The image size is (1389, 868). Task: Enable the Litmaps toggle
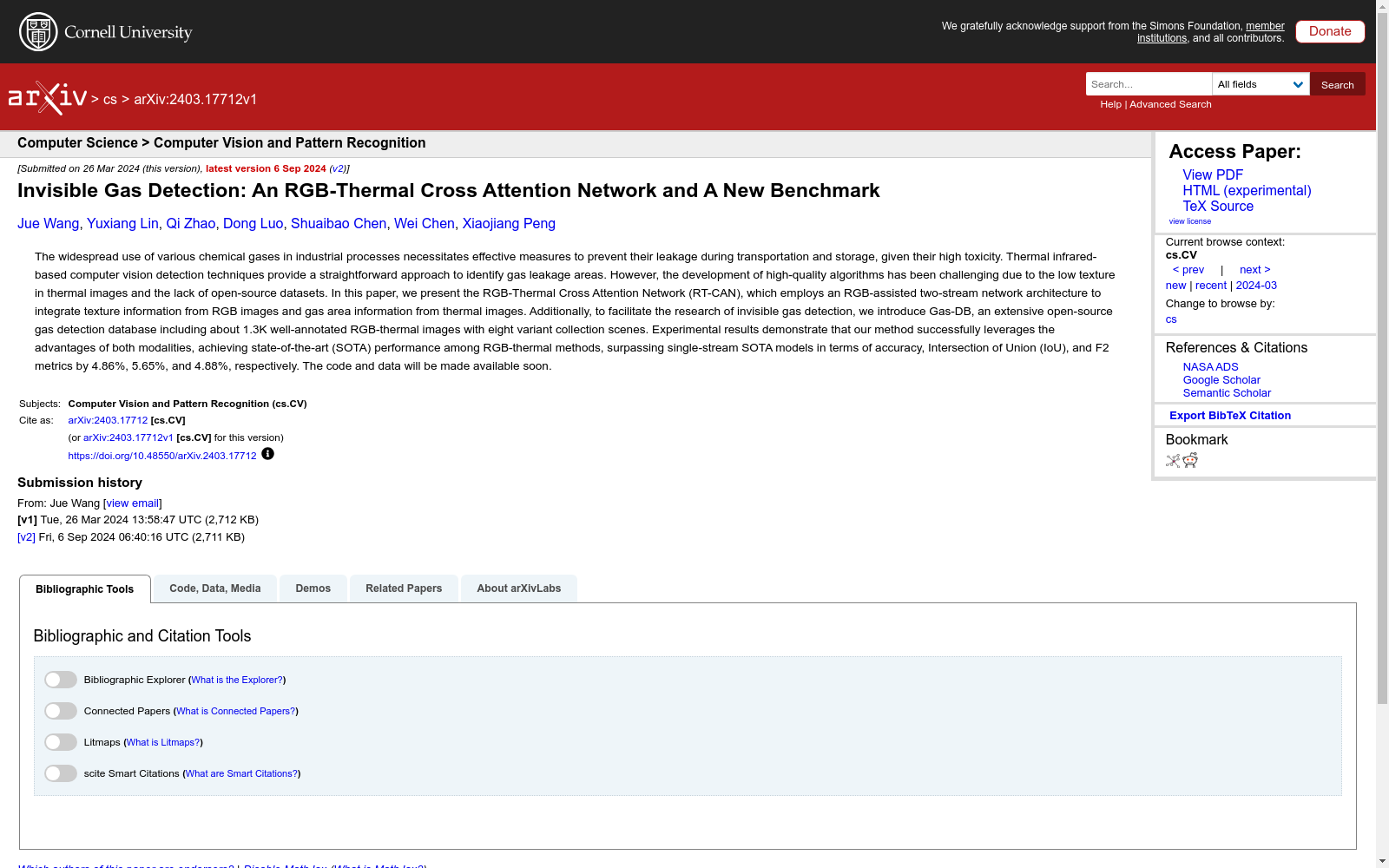click(x=61, y=742)
